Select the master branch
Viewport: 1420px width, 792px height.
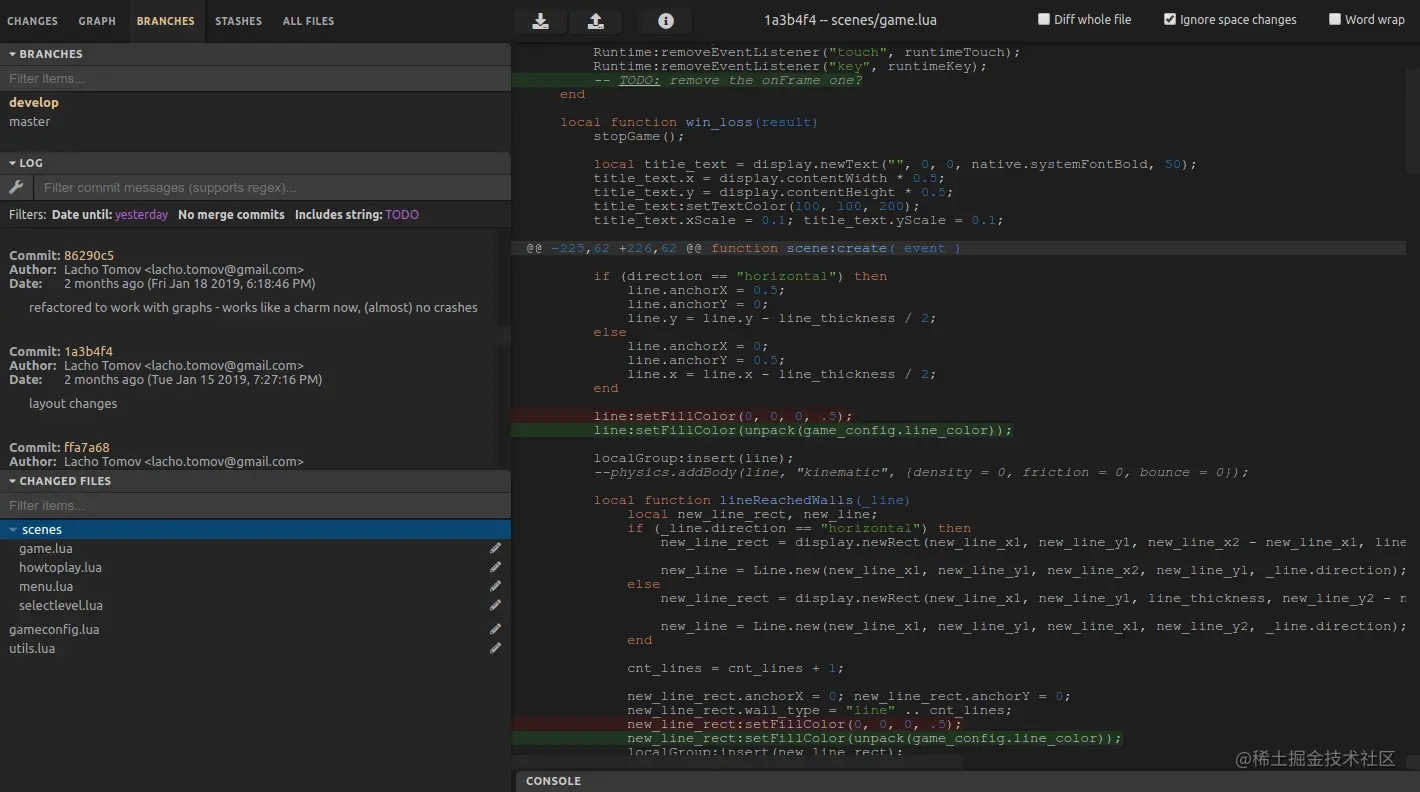[29, 121]
